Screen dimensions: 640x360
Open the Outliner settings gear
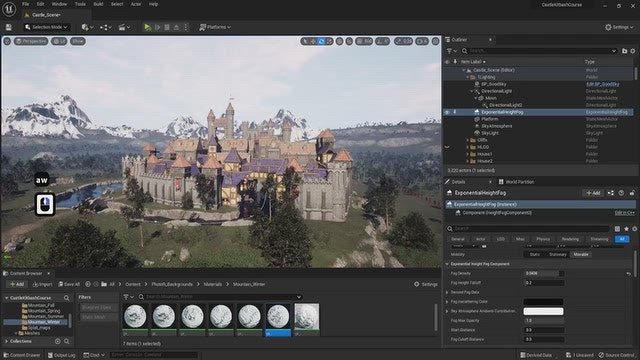coord(633,51)
